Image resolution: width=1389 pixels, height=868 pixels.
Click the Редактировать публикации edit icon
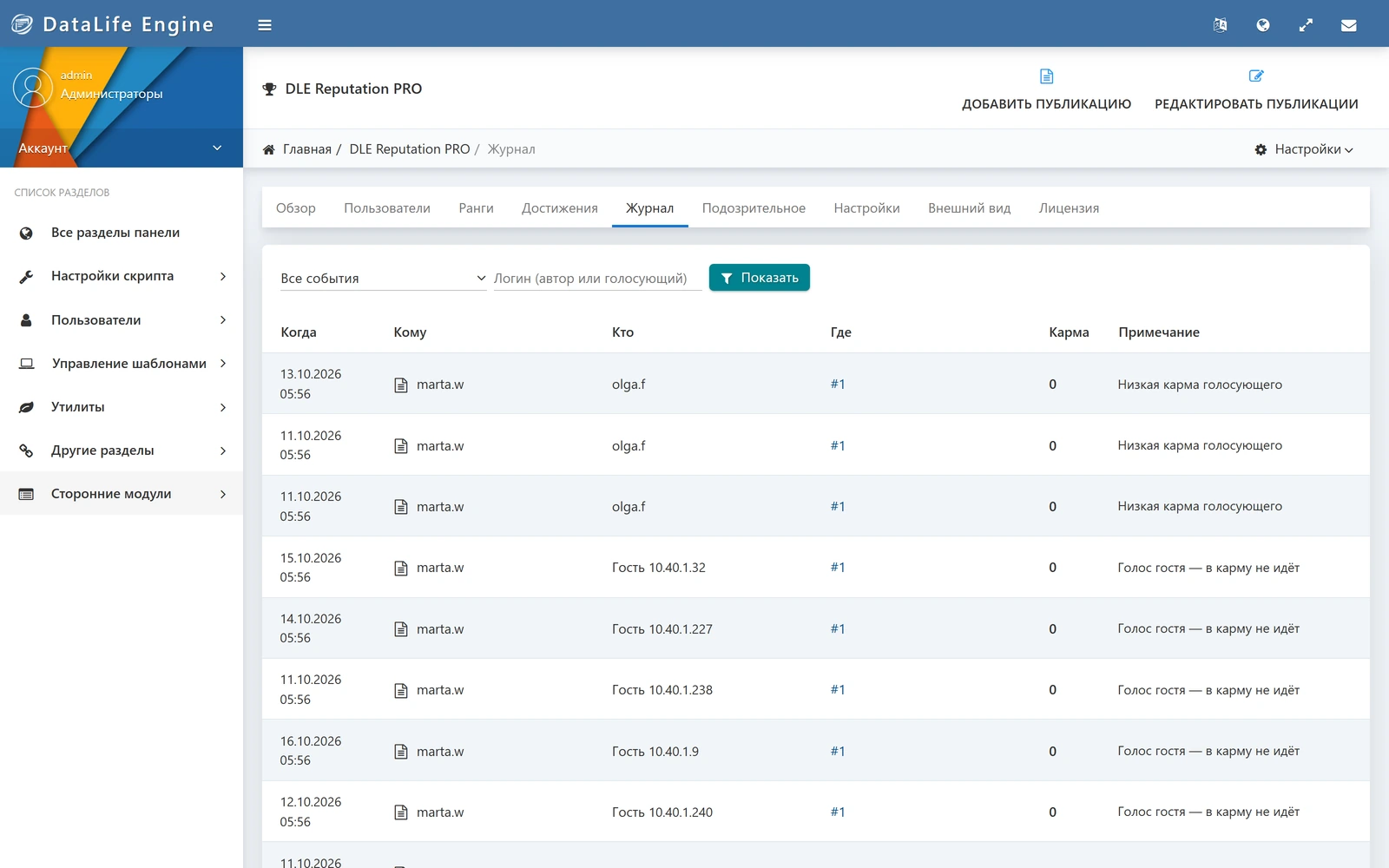pos(1256,76)
